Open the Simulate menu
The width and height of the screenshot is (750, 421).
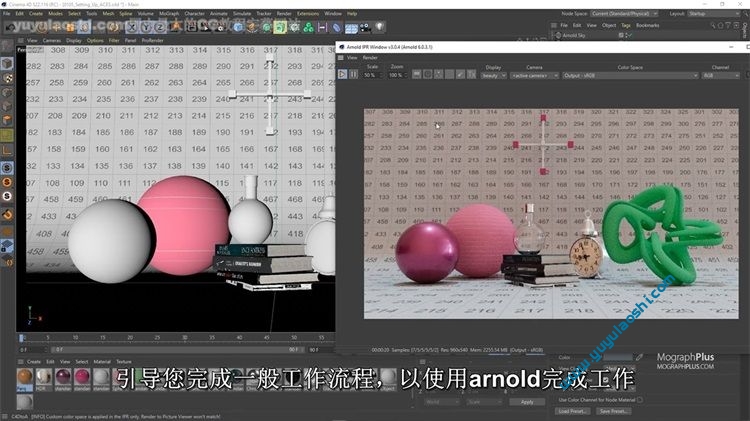click(242, 13)
